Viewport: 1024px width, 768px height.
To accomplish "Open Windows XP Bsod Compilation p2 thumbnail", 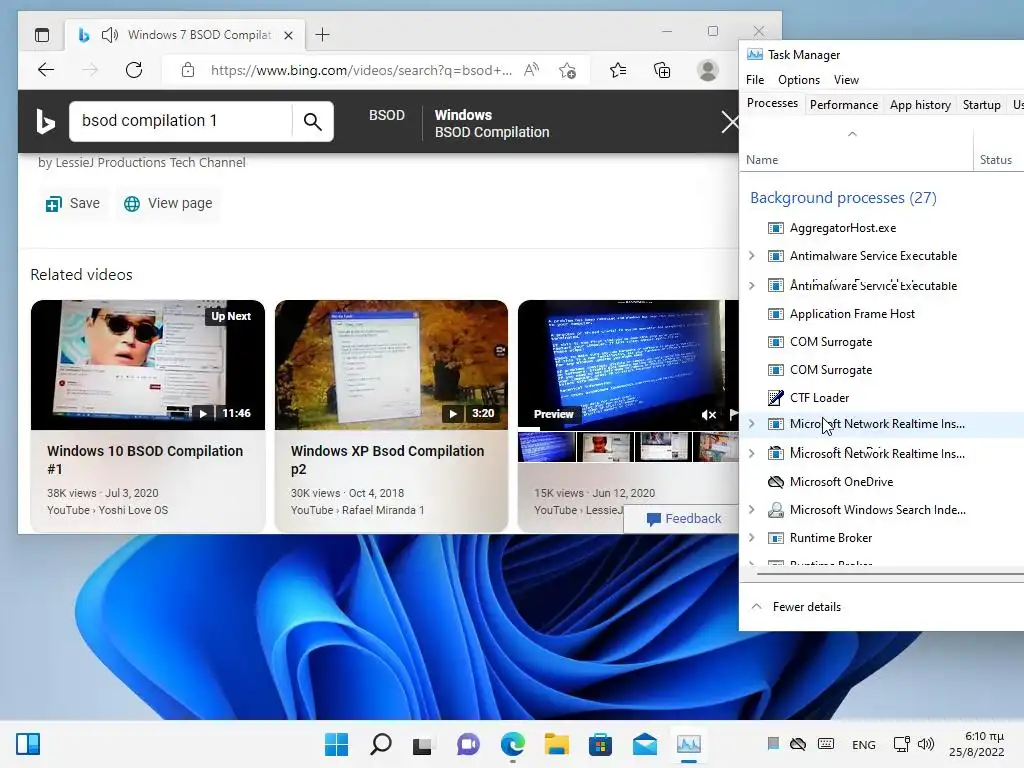I will pyautogui.click(x=391, y=364).
